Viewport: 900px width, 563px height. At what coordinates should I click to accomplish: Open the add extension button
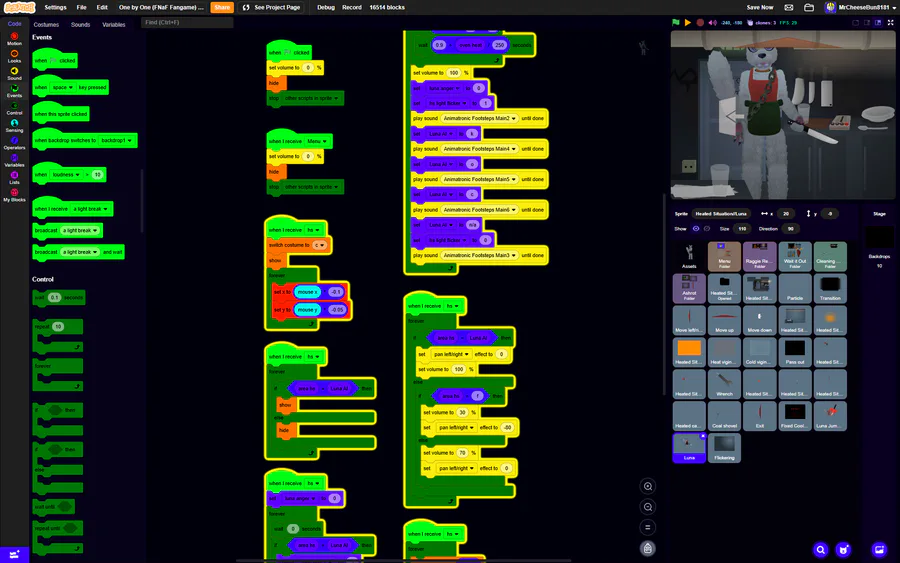(14, 554)
